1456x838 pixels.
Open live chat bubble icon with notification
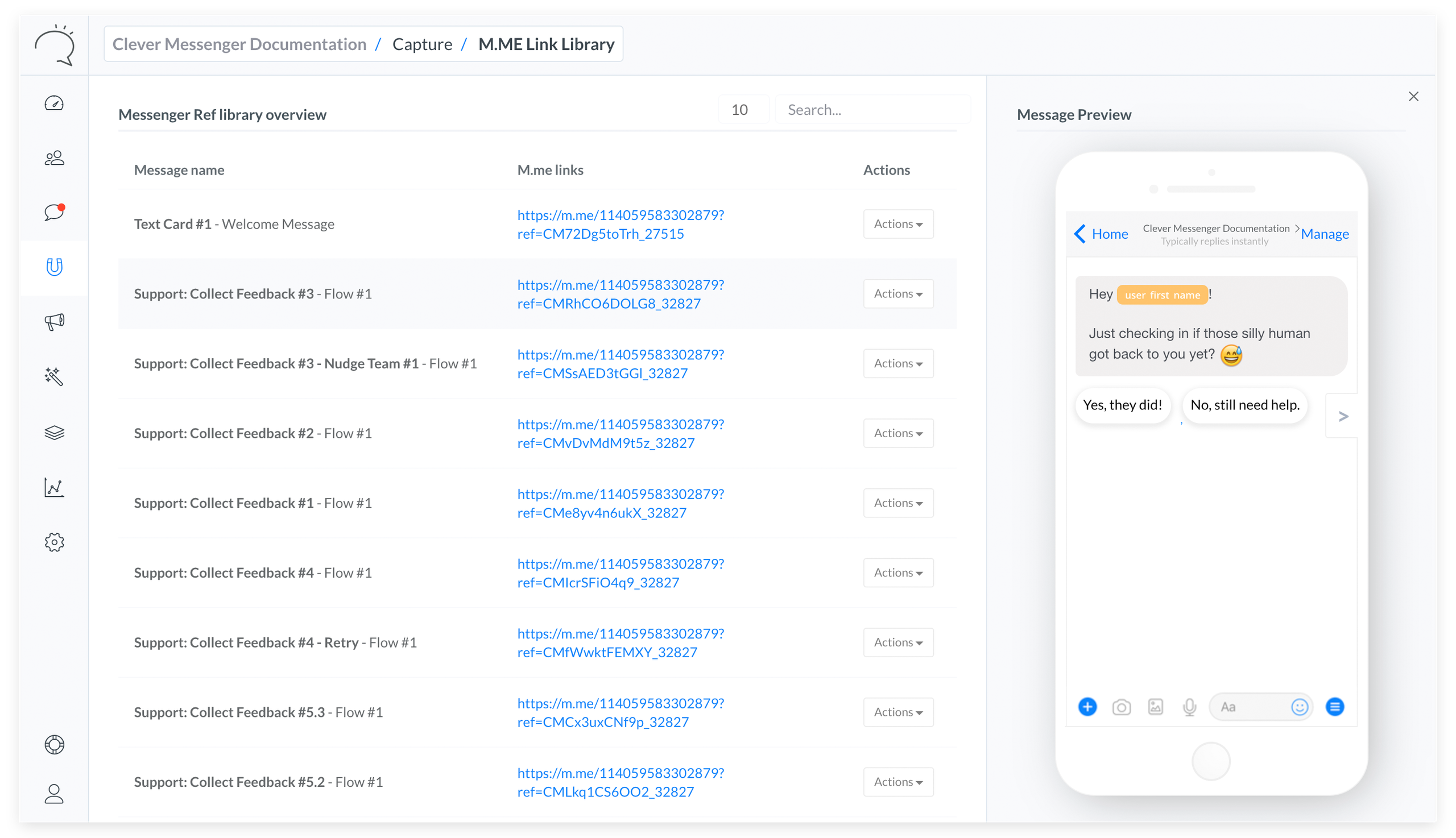(x=54, y=213)
